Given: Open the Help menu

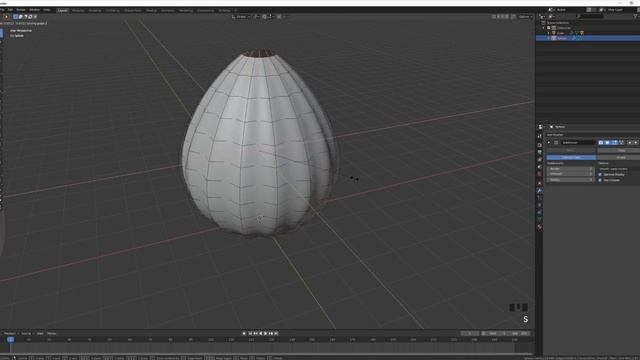Looking at the screenshot, I should pyautogui.click(x=47, y=9).
